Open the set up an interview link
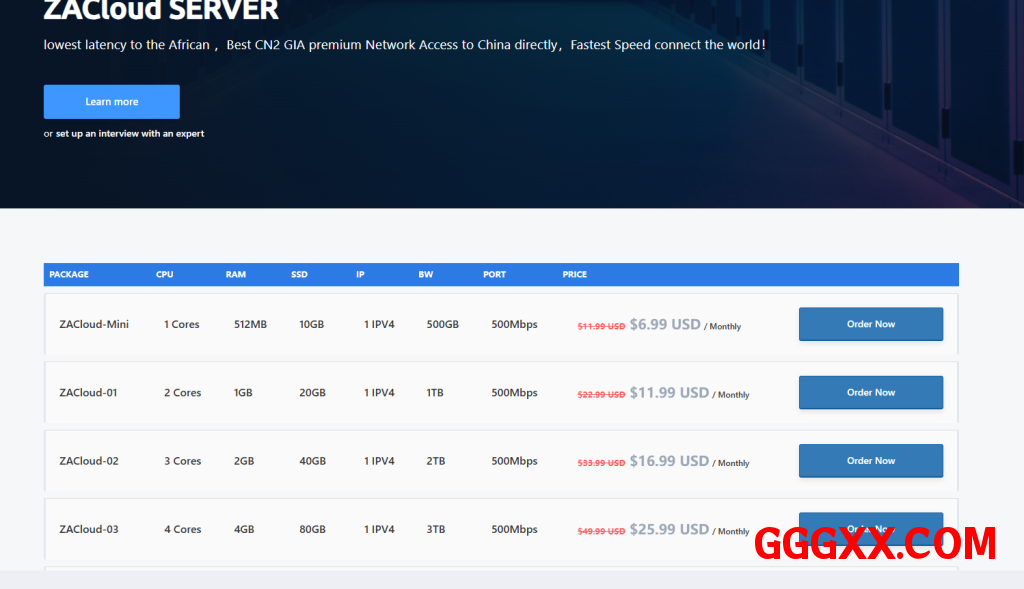Image resolution: width=1024 pixels, height=589 pixels. (x=129, y=134)
